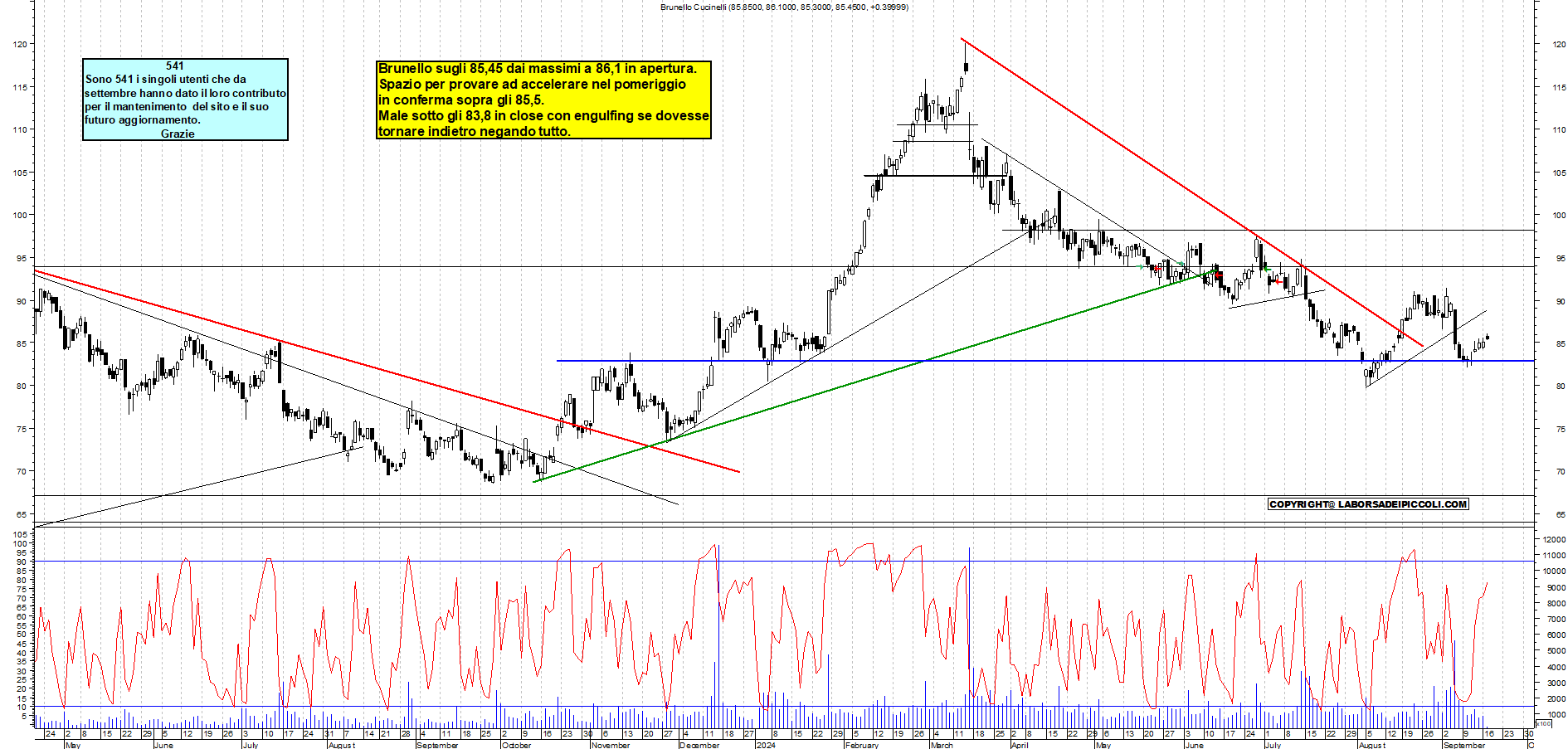The width and height of the screenshot is (1568, 749).
Task: Click the 'February' month label
Action: 861,745
